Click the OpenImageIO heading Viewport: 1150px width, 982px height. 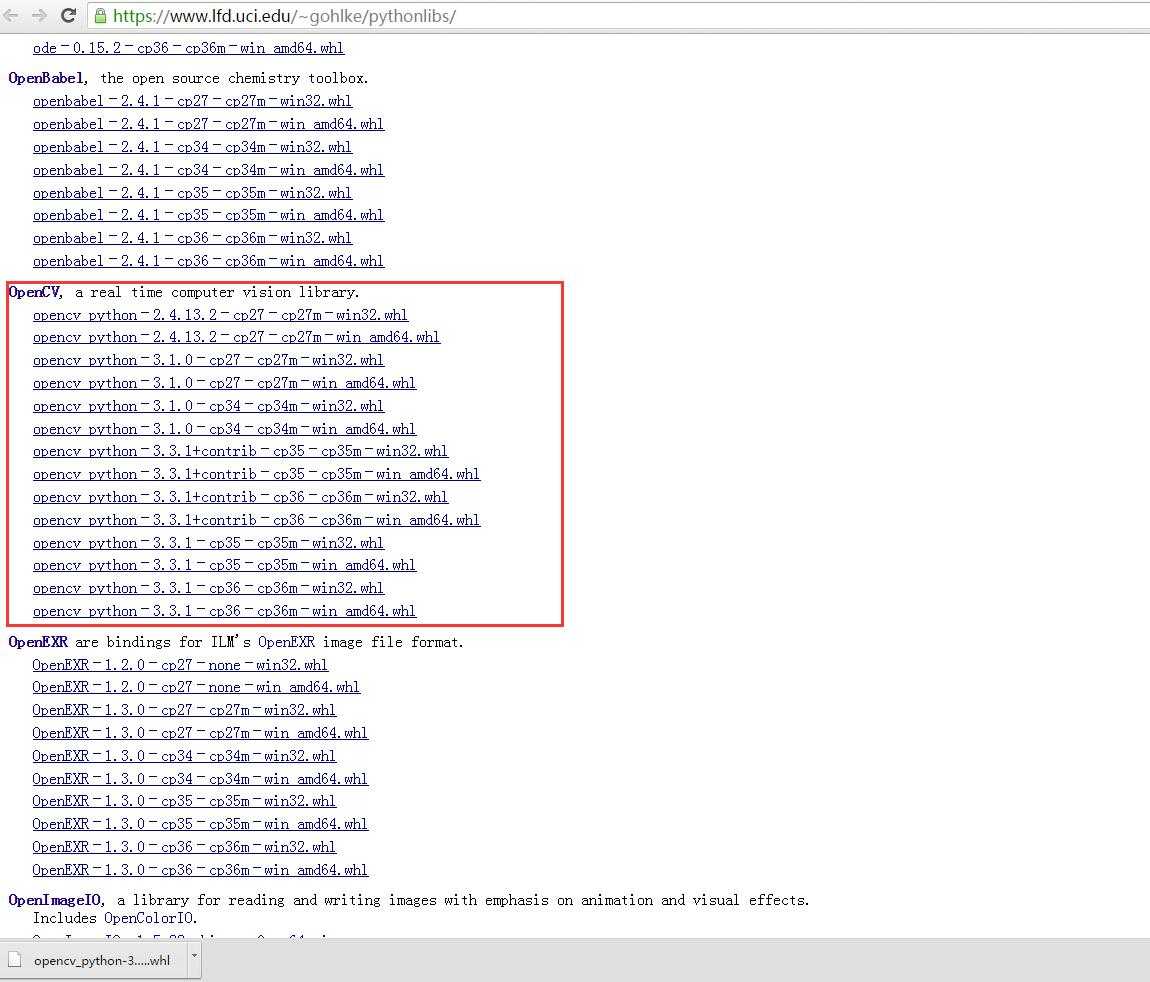[56, 900]
